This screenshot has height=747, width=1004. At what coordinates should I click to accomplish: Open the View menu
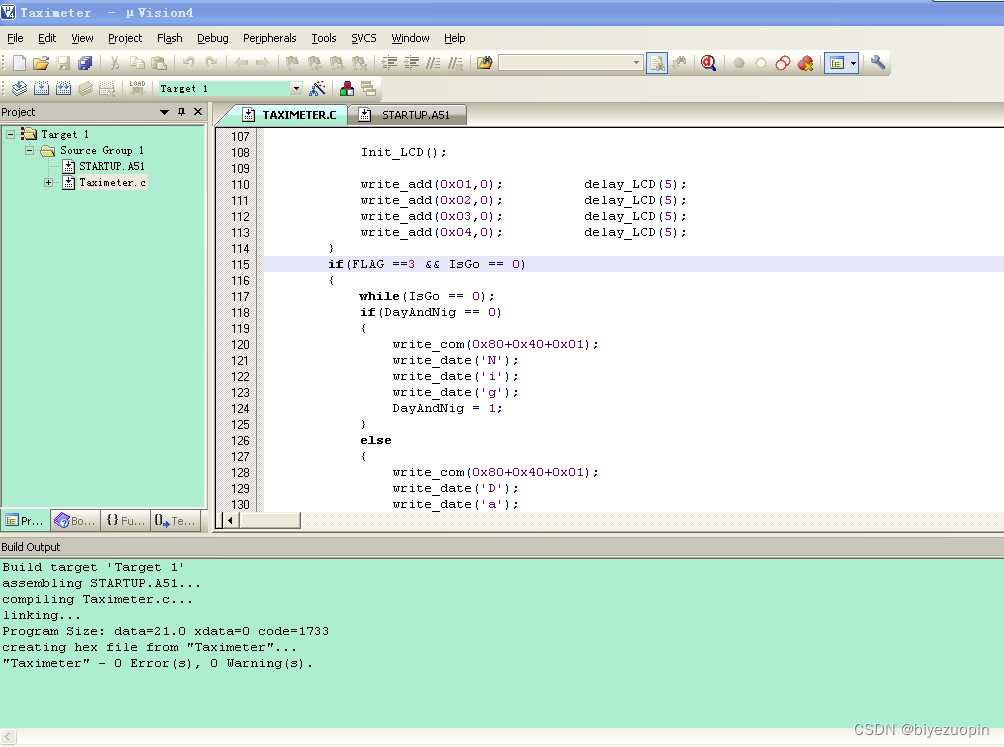(82, 38)
